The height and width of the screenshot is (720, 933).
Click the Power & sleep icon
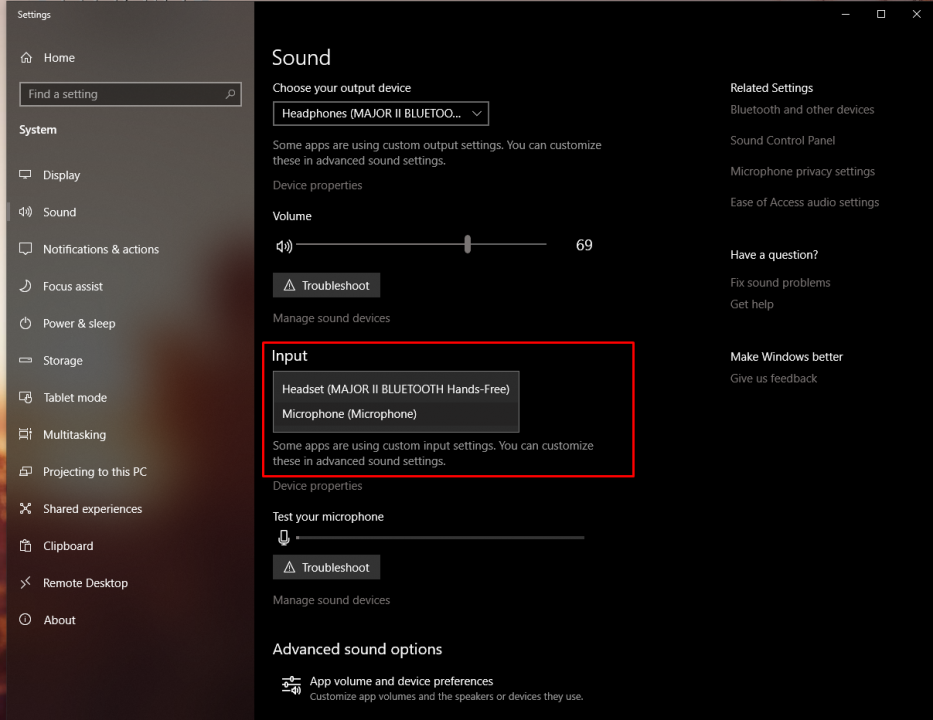(x=26, y=324)
